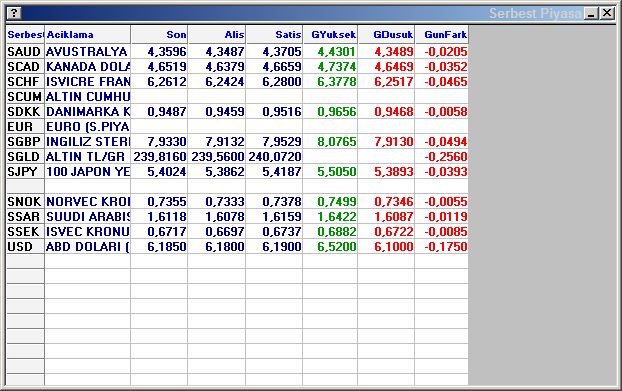Sort by the Son column header
This screenshot has height=391, width=622.
pyautogui.click(x=159, y=34)
